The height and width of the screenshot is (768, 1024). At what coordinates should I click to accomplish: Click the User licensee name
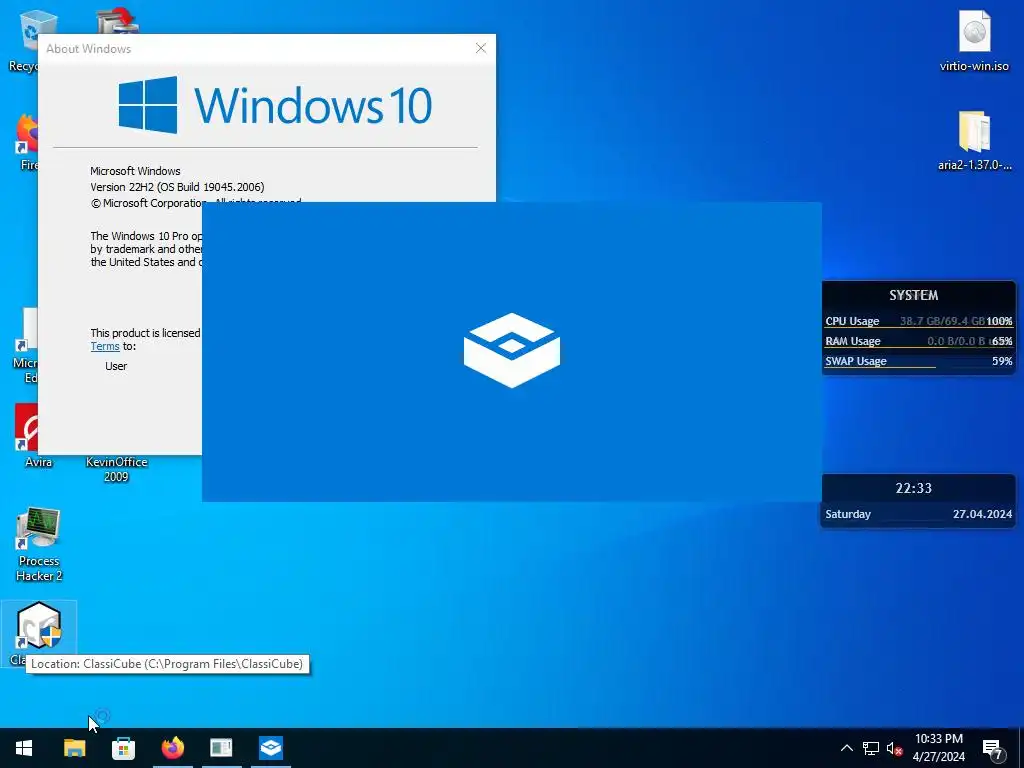pyautogui.click(x=116, y=366)
